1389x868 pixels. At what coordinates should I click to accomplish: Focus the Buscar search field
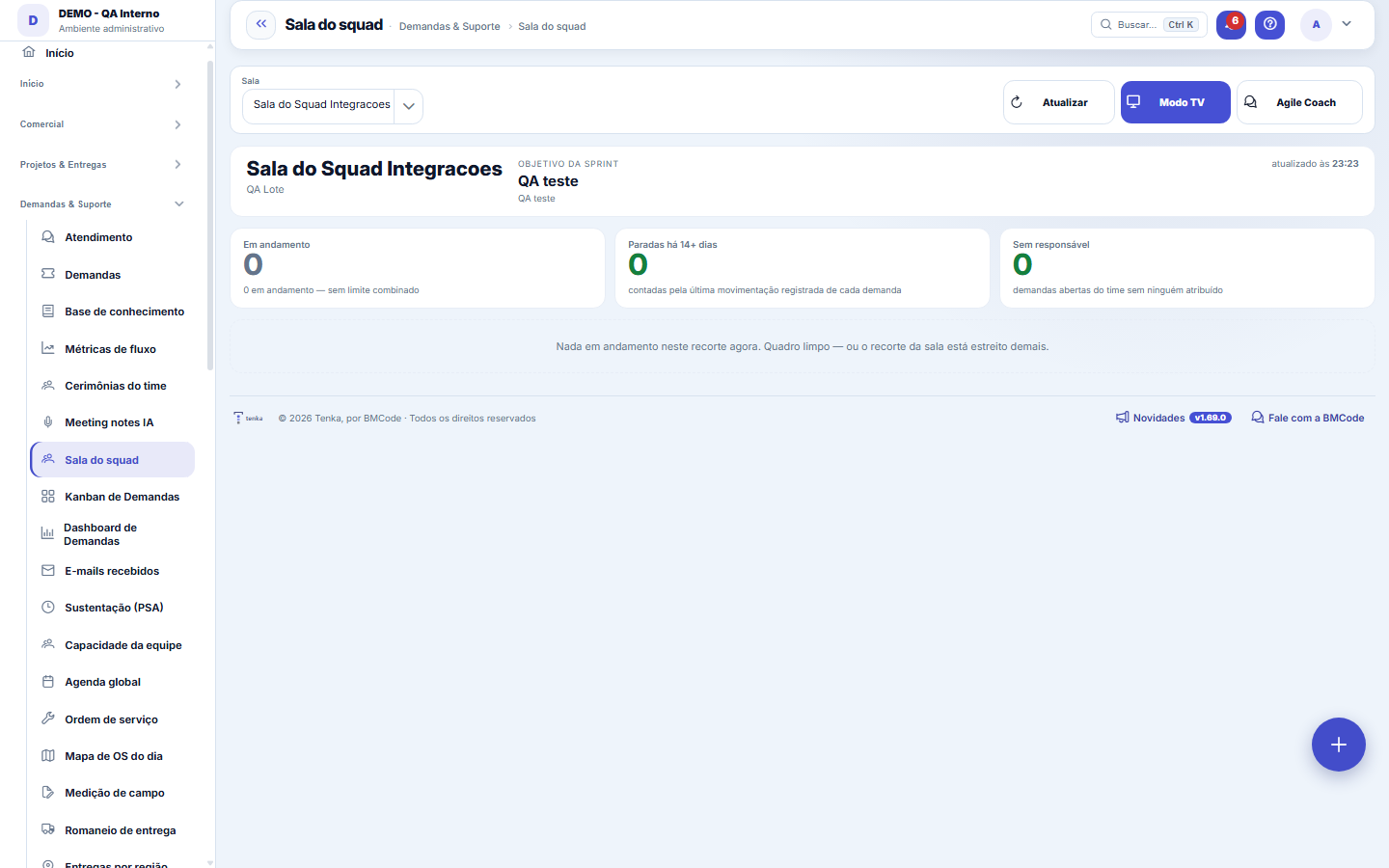click(x=1149, y=24)
